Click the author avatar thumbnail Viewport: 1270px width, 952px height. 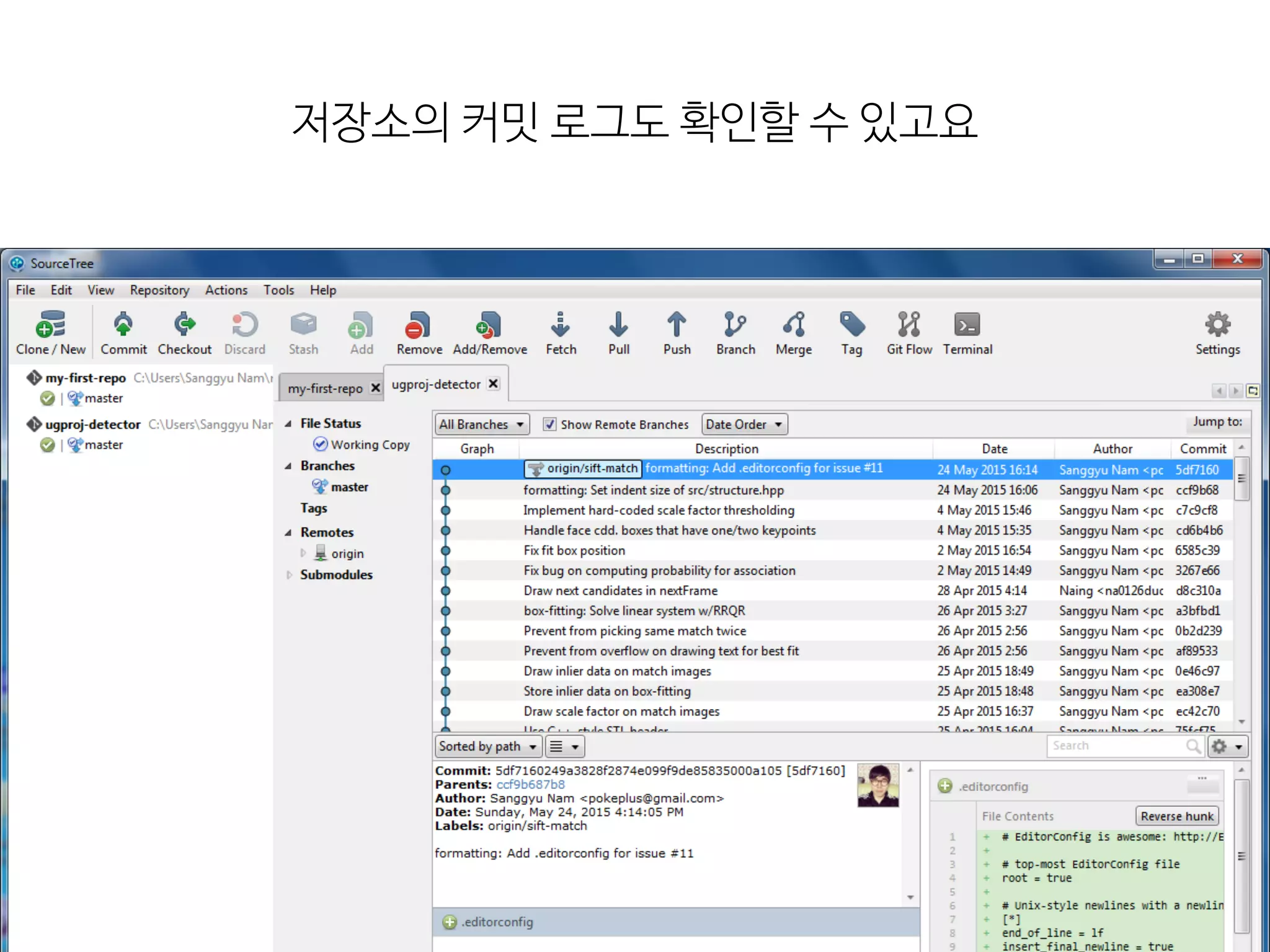(878, 785)
